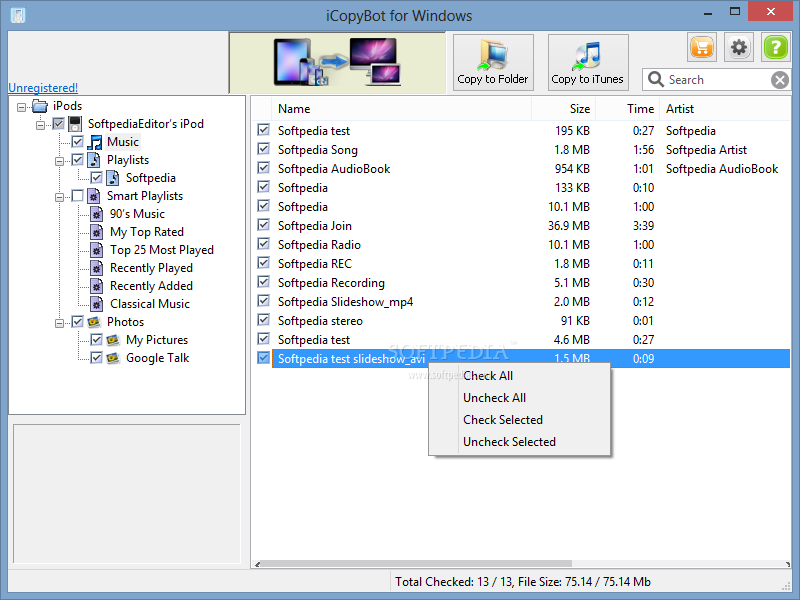Select the Softpedia REC track name
800x600 pixels.
315,264
